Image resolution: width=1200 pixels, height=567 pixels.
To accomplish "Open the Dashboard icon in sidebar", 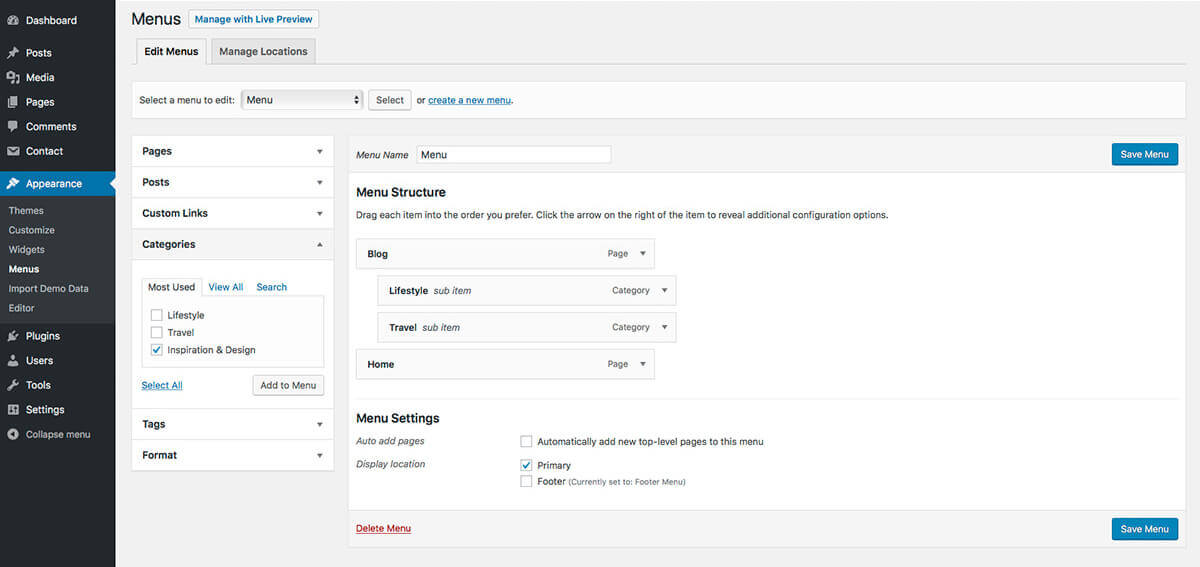I will pos(13,20).
